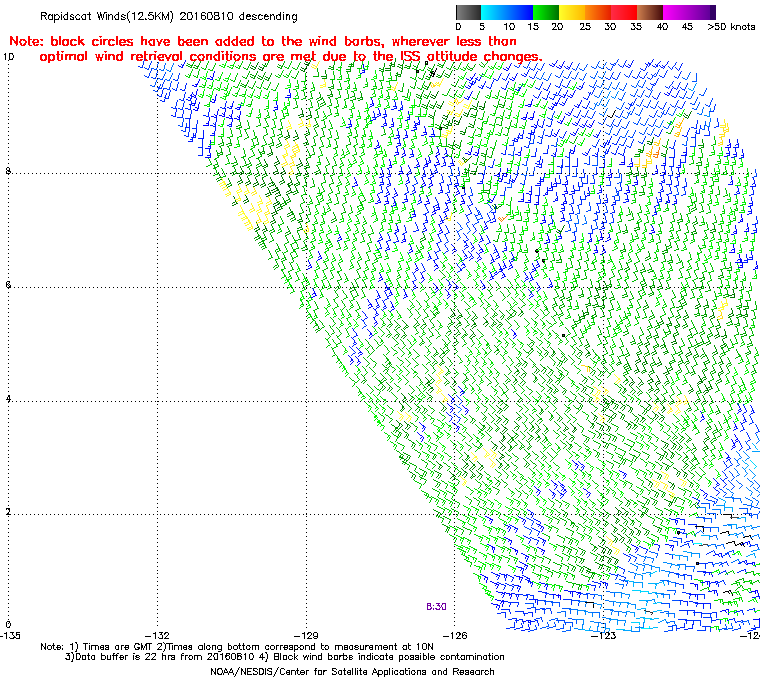Click the '25' tick label on legend
The width and height of the screenshot is (760, 688).
(585, 27)
